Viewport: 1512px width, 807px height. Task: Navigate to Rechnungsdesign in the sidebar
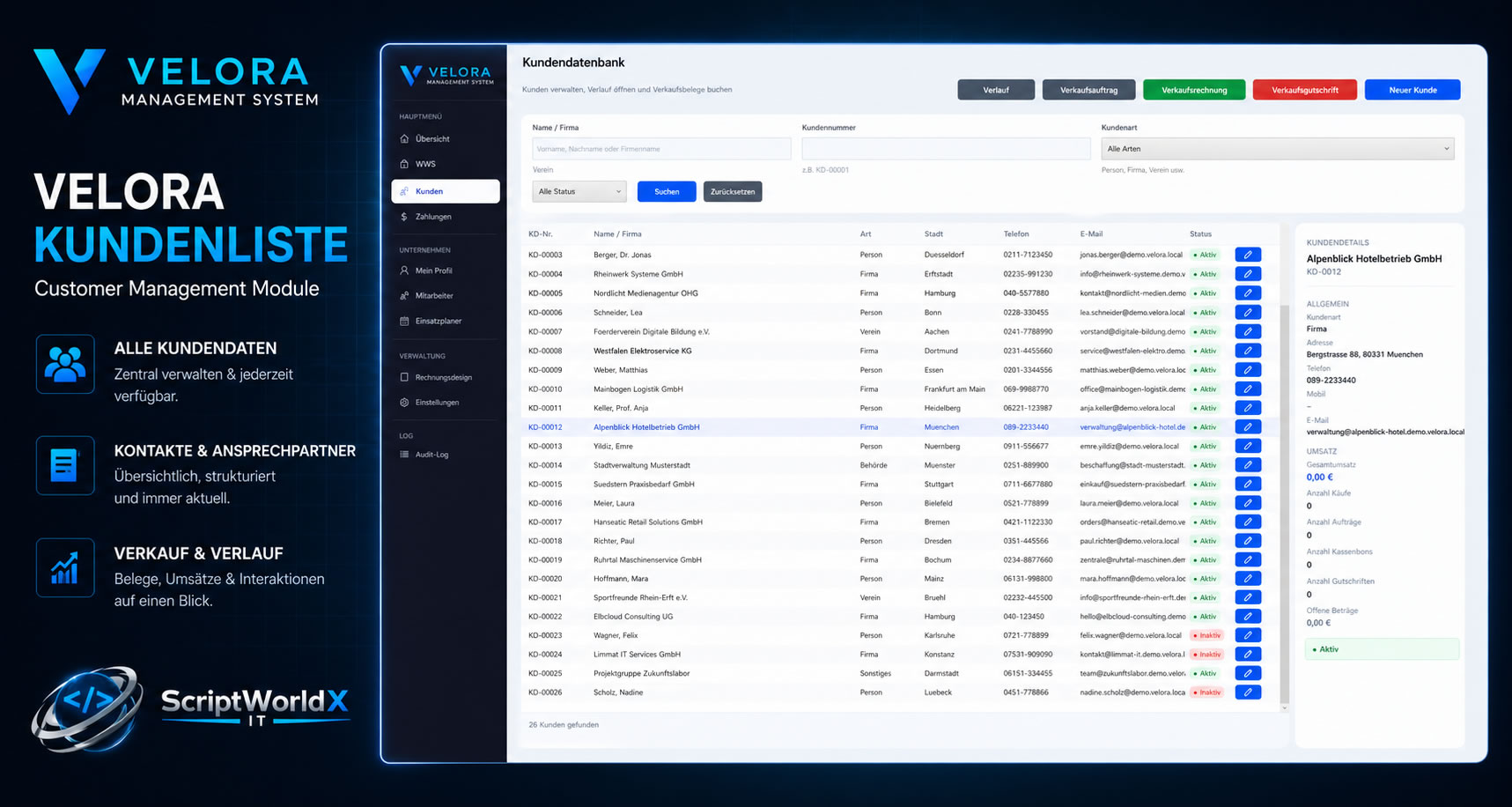tap(446, 377)
